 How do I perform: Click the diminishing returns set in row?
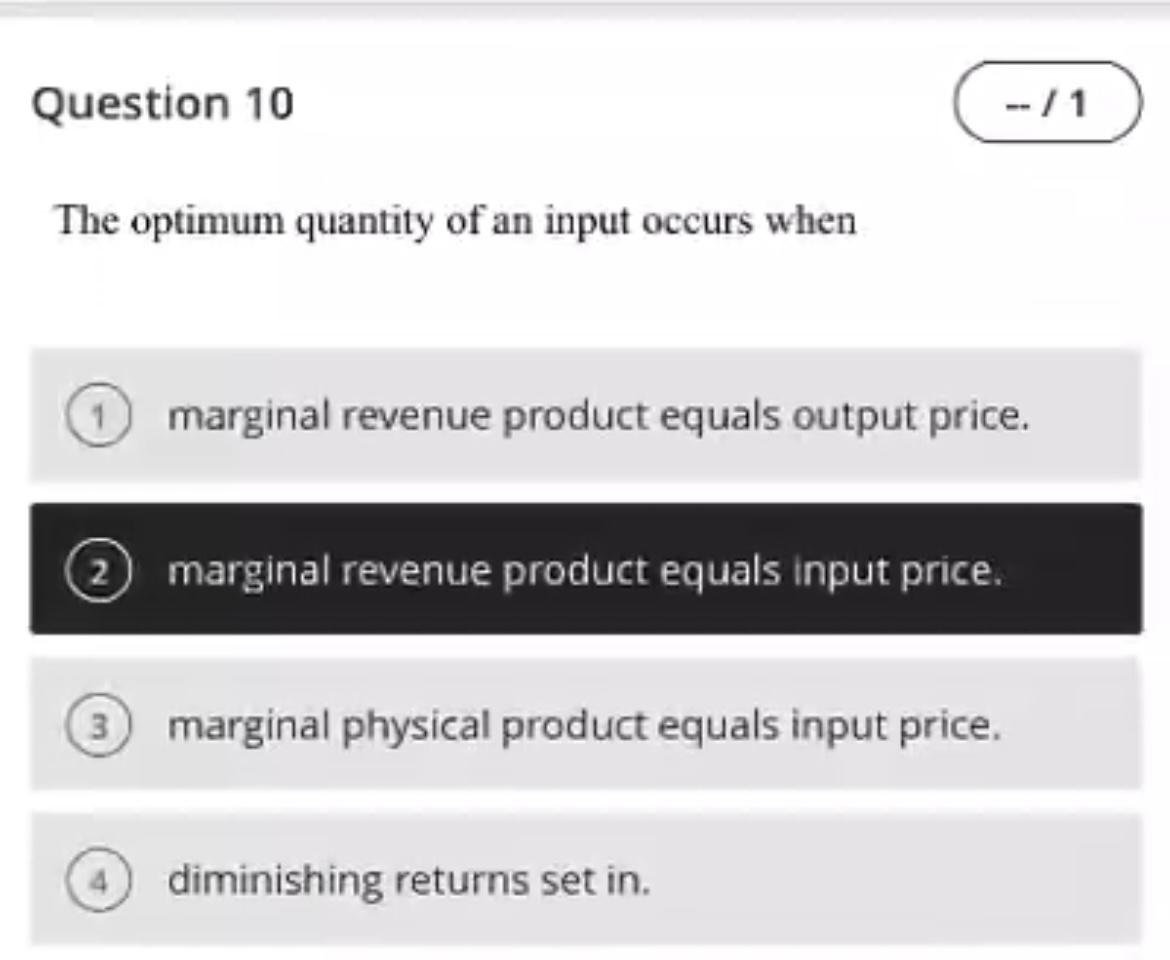410,881
